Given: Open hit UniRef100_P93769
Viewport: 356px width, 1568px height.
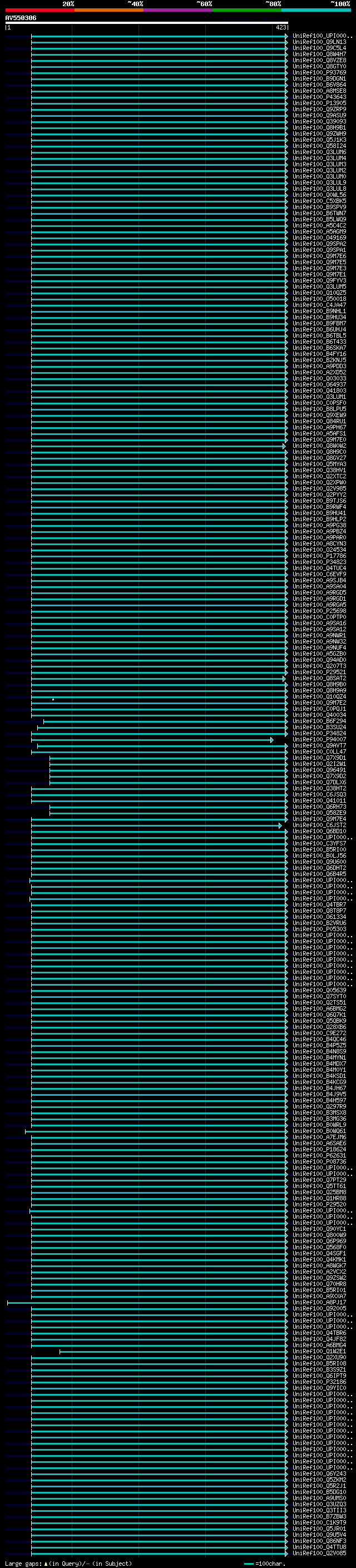Looking at the screenshot, I should coord(319,72).
